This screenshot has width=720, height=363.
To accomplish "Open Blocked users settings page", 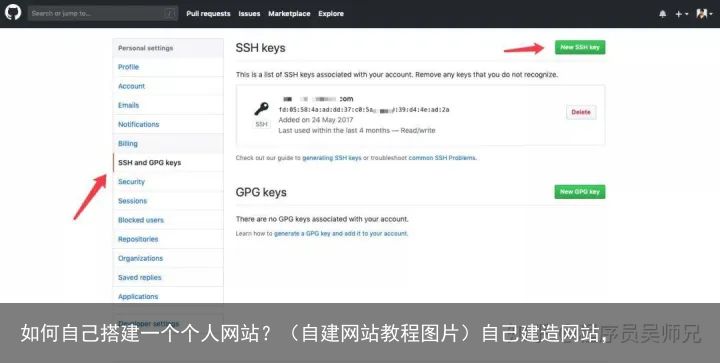I will tap(141, 220).
